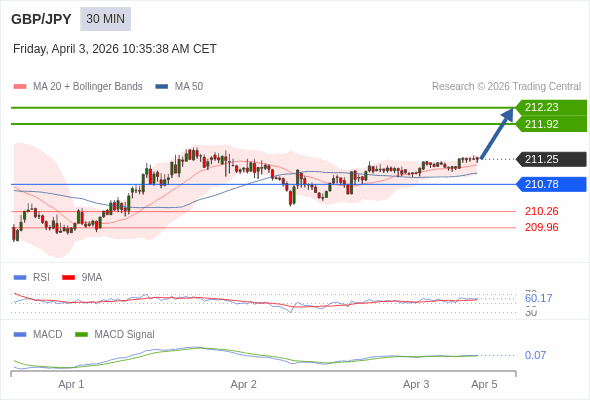Click the 210.78 blue pivot label
Viewport: 590px width, 400px height.
click(x=551, y=184)
